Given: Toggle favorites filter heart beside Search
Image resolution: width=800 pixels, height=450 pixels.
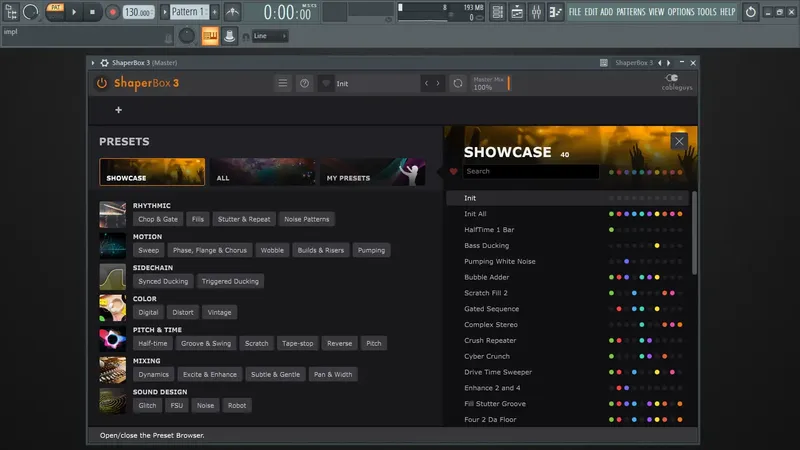Looking at the screenshot, I should [x=454, y=171].
